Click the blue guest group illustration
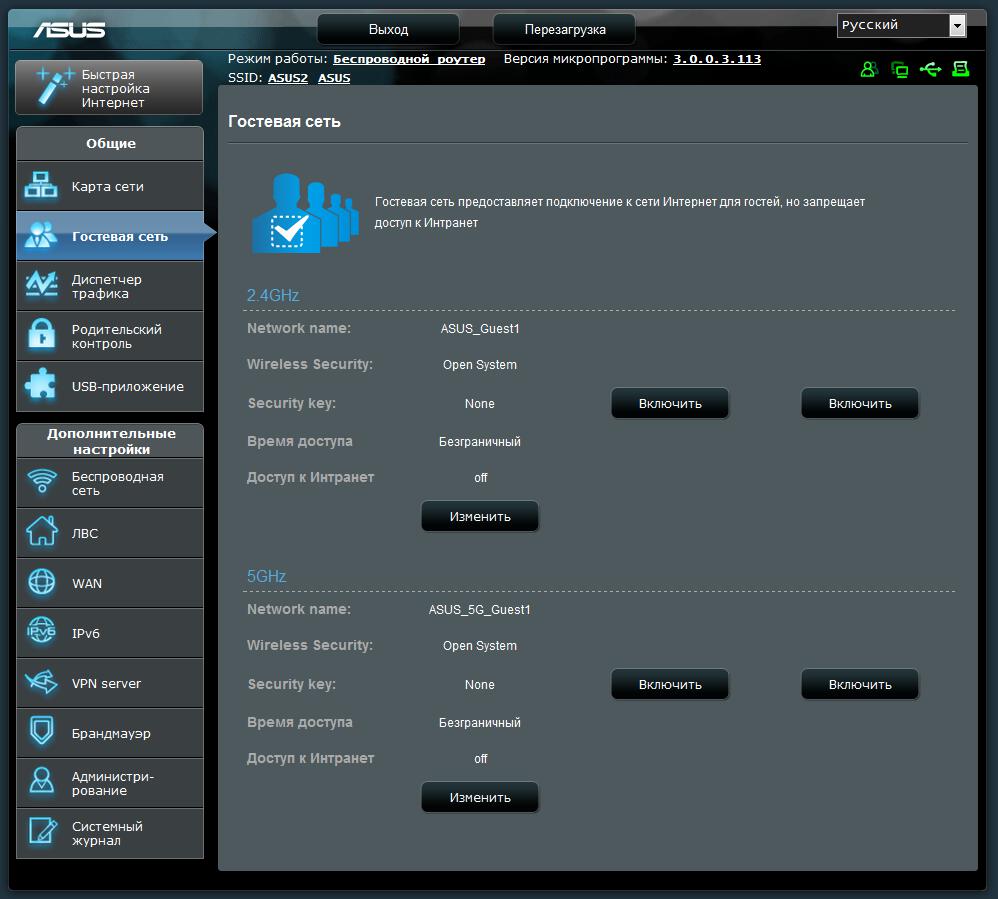The height and width of the screenshot is (899, 998). click(x=306, y=213)
